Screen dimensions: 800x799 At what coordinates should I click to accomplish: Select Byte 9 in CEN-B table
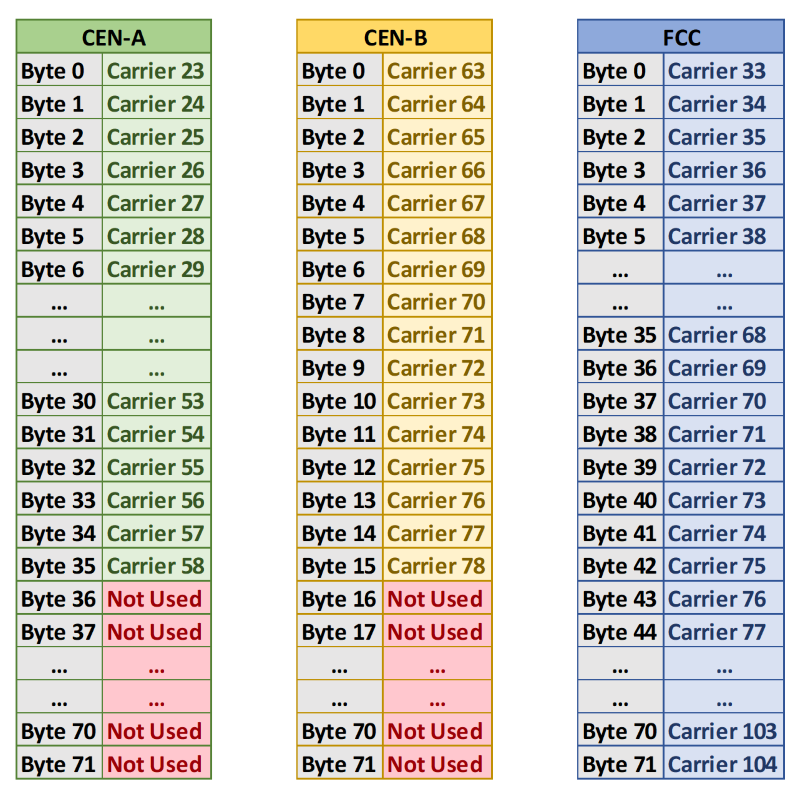pyautogui.click(x=339, y=368)
